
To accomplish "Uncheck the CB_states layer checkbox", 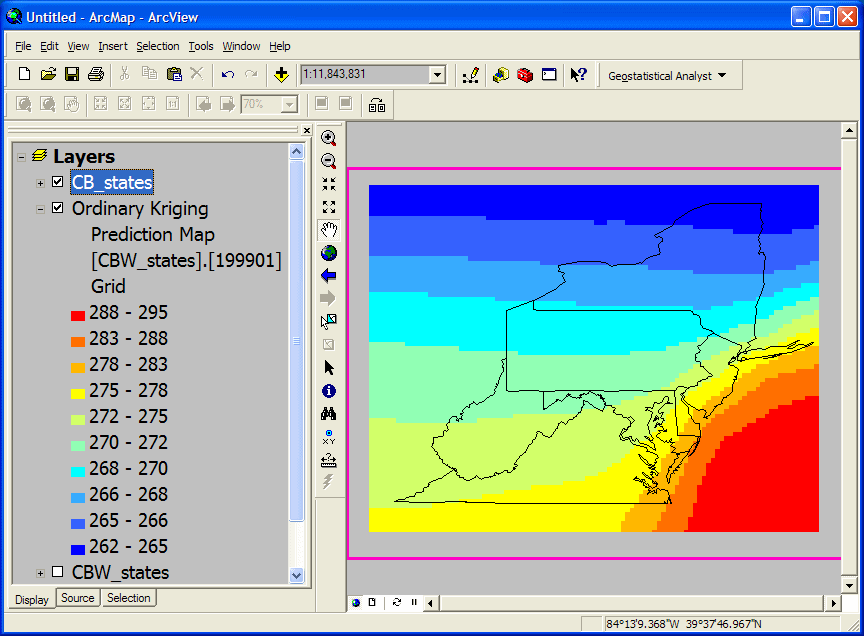I will 57,182.
